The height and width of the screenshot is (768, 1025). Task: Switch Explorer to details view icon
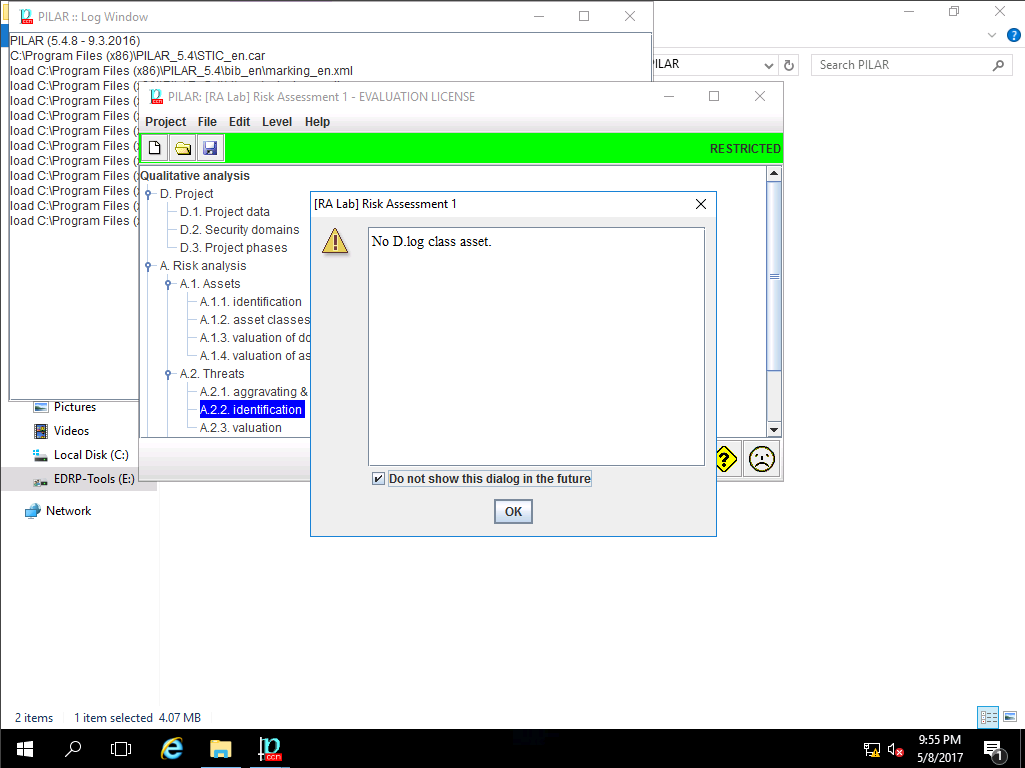(988, 717)
